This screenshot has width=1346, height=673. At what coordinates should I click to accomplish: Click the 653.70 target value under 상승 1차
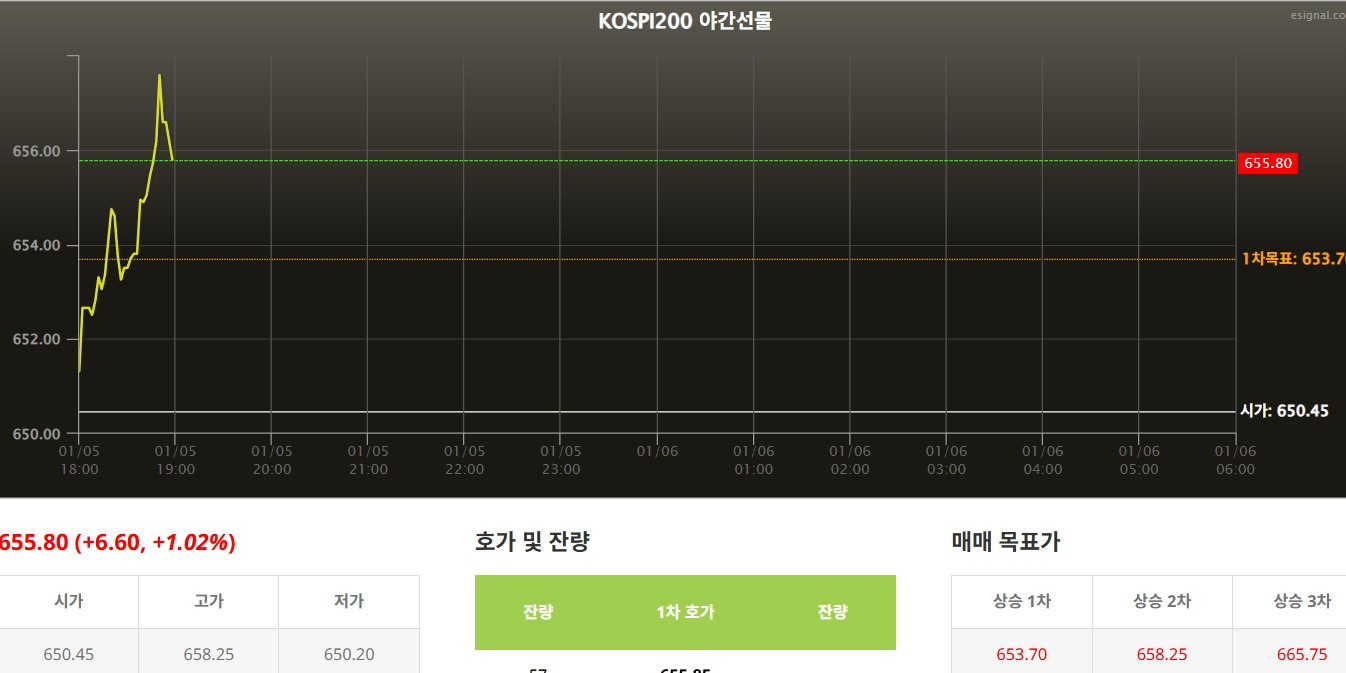click(x=1022, y=654)
